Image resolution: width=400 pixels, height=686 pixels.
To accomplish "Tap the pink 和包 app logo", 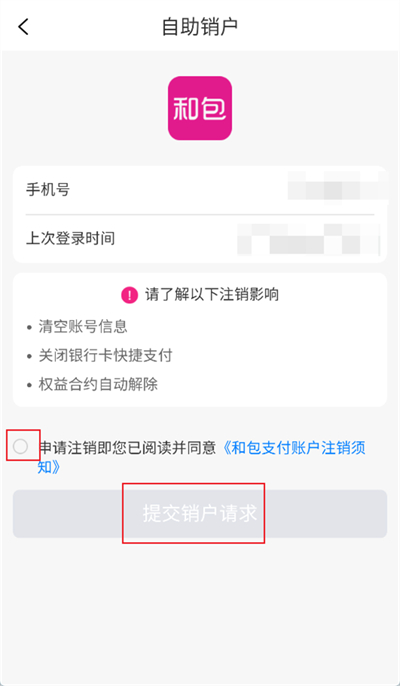I will (x=200, y=108).
